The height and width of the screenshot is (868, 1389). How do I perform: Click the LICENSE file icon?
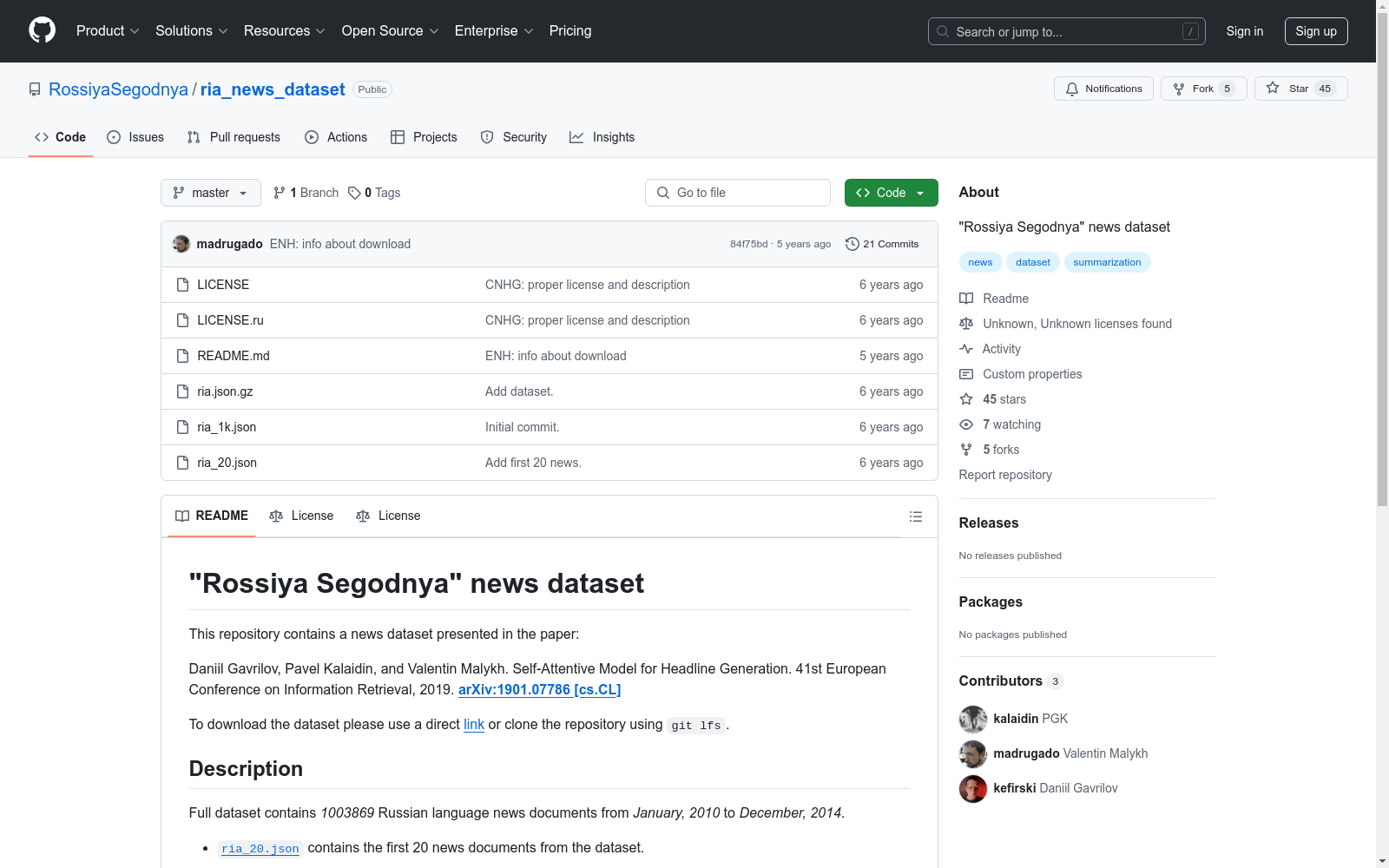point(182,285)
